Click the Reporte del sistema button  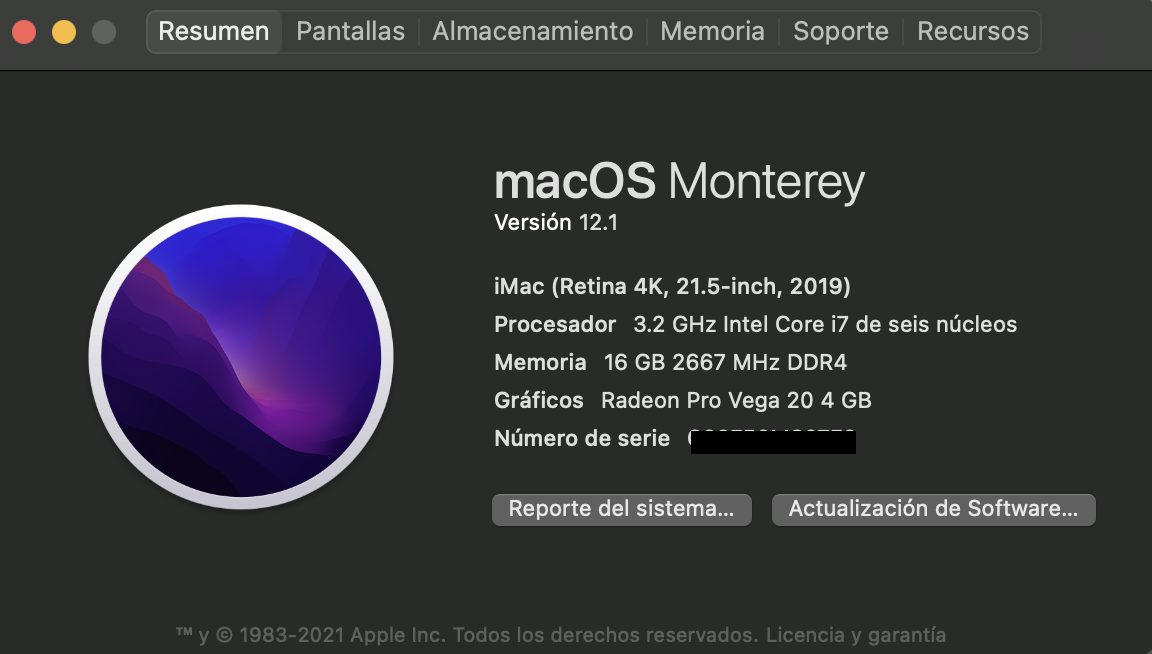(621, 509)
